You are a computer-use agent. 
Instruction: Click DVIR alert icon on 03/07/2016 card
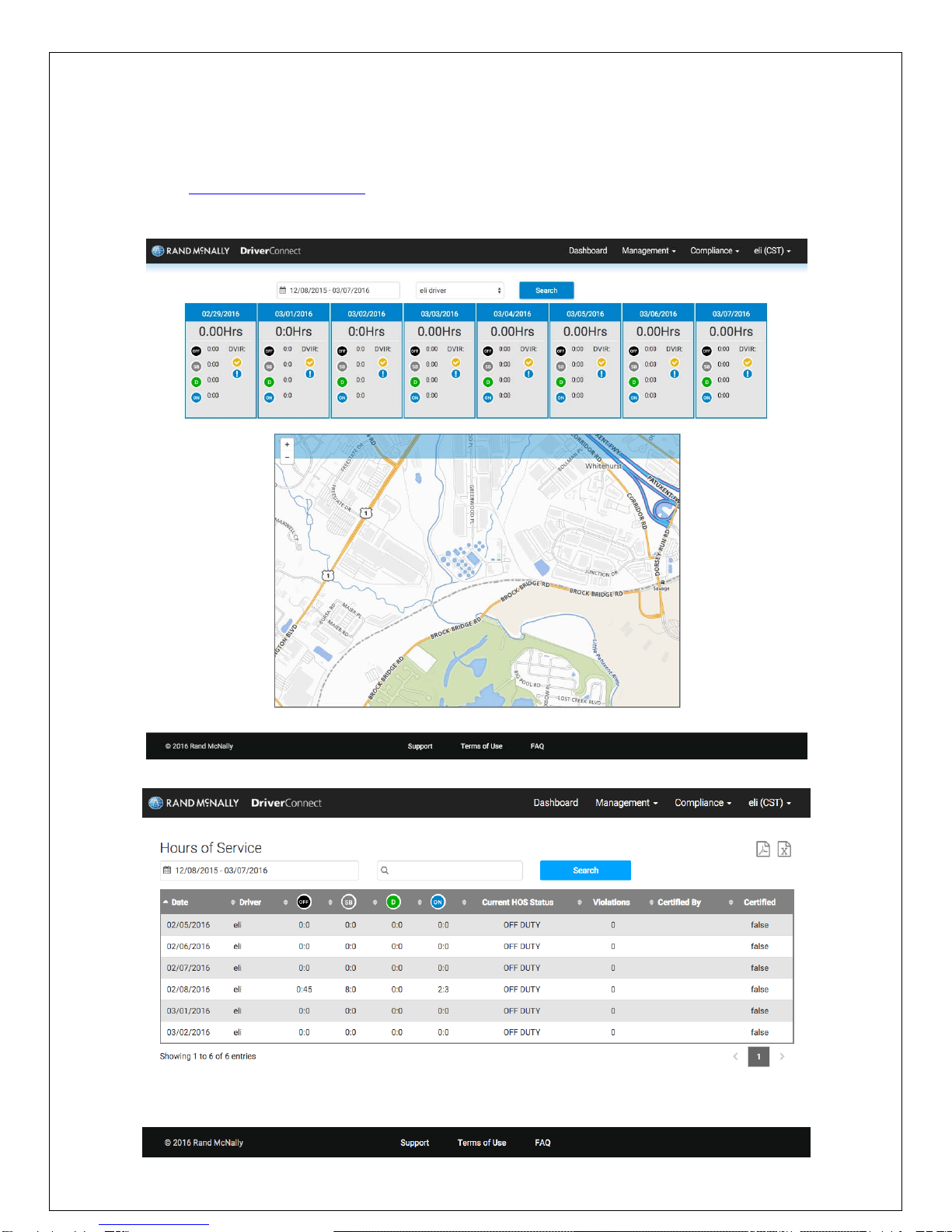click(x=747, y=374)
